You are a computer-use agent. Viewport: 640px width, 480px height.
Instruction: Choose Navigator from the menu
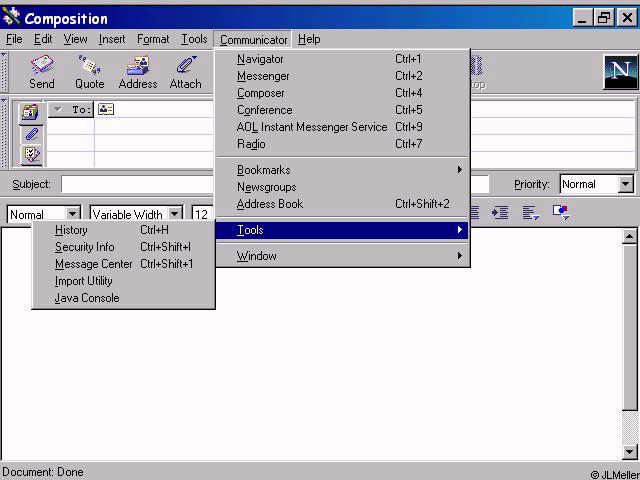(343, 59)
